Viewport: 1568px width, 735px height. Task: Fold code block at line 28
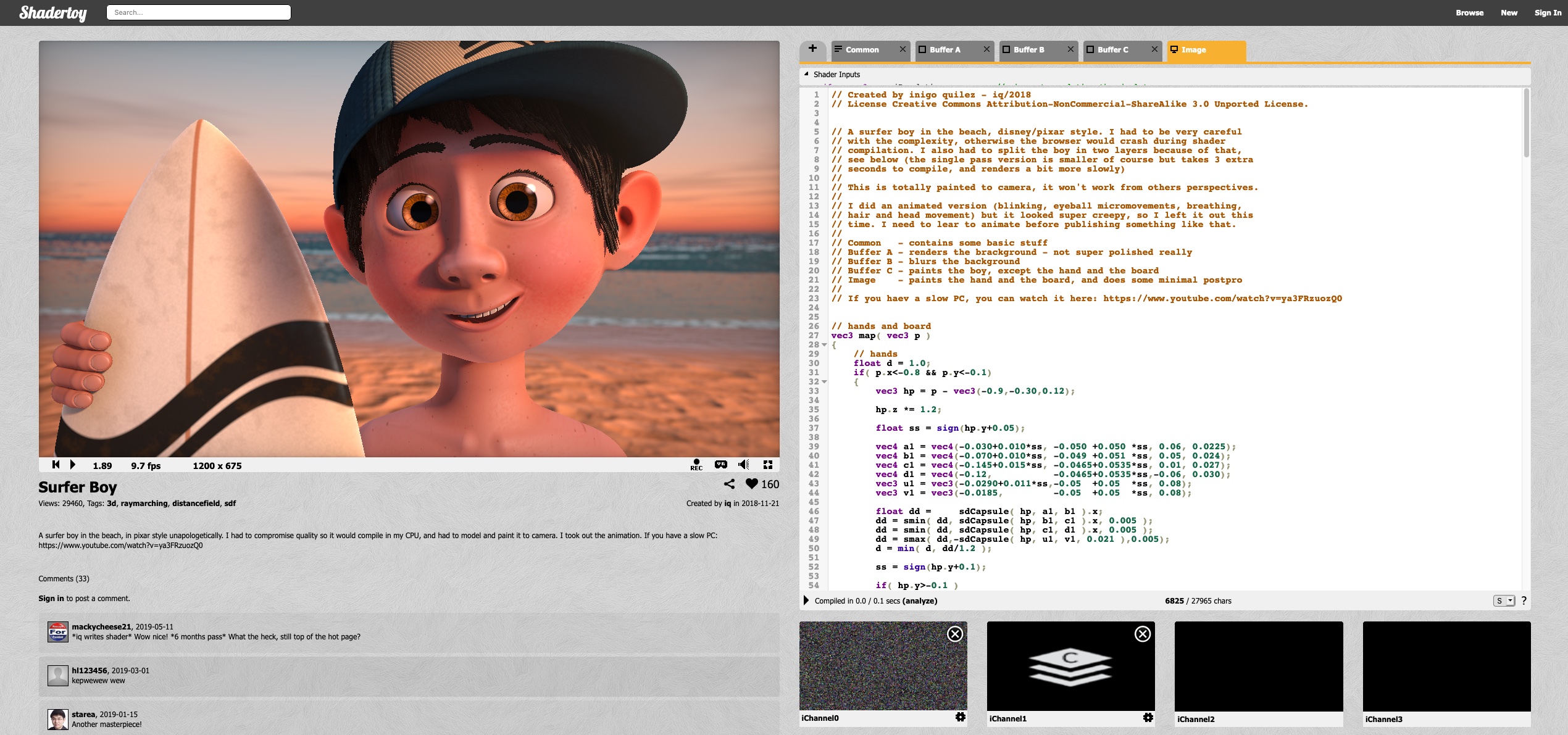(x=824, y=345)
